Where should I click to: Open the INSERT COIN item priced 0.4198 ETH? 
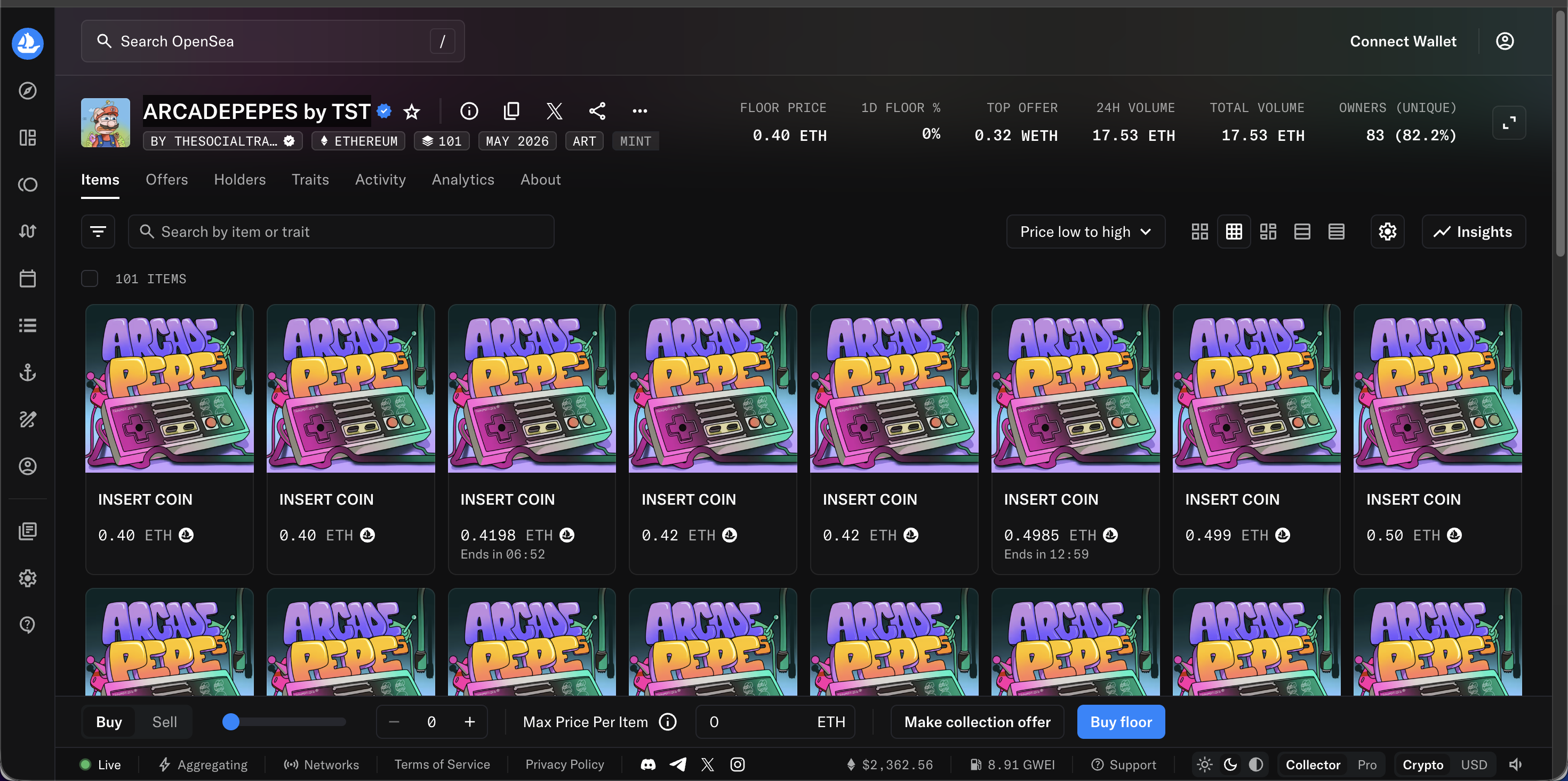pyautogui.click(x=531, y=439)
